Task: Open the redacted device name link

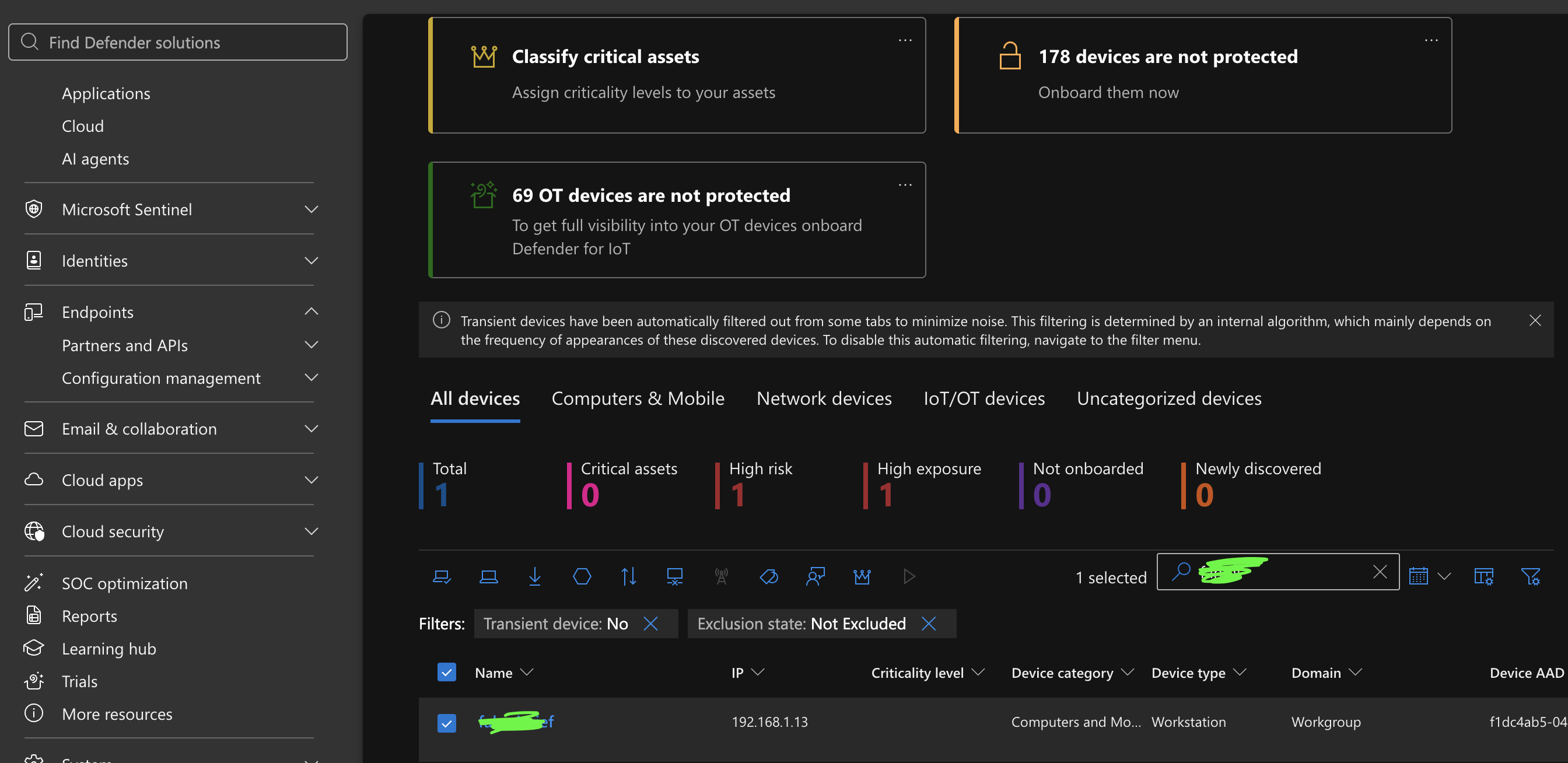Action: click(x=516, y=722)
